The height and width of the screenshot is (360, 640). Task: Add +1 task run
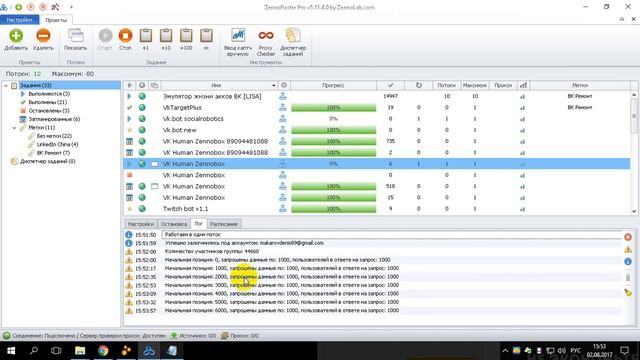pyautogui.click(x=146, y=40)
